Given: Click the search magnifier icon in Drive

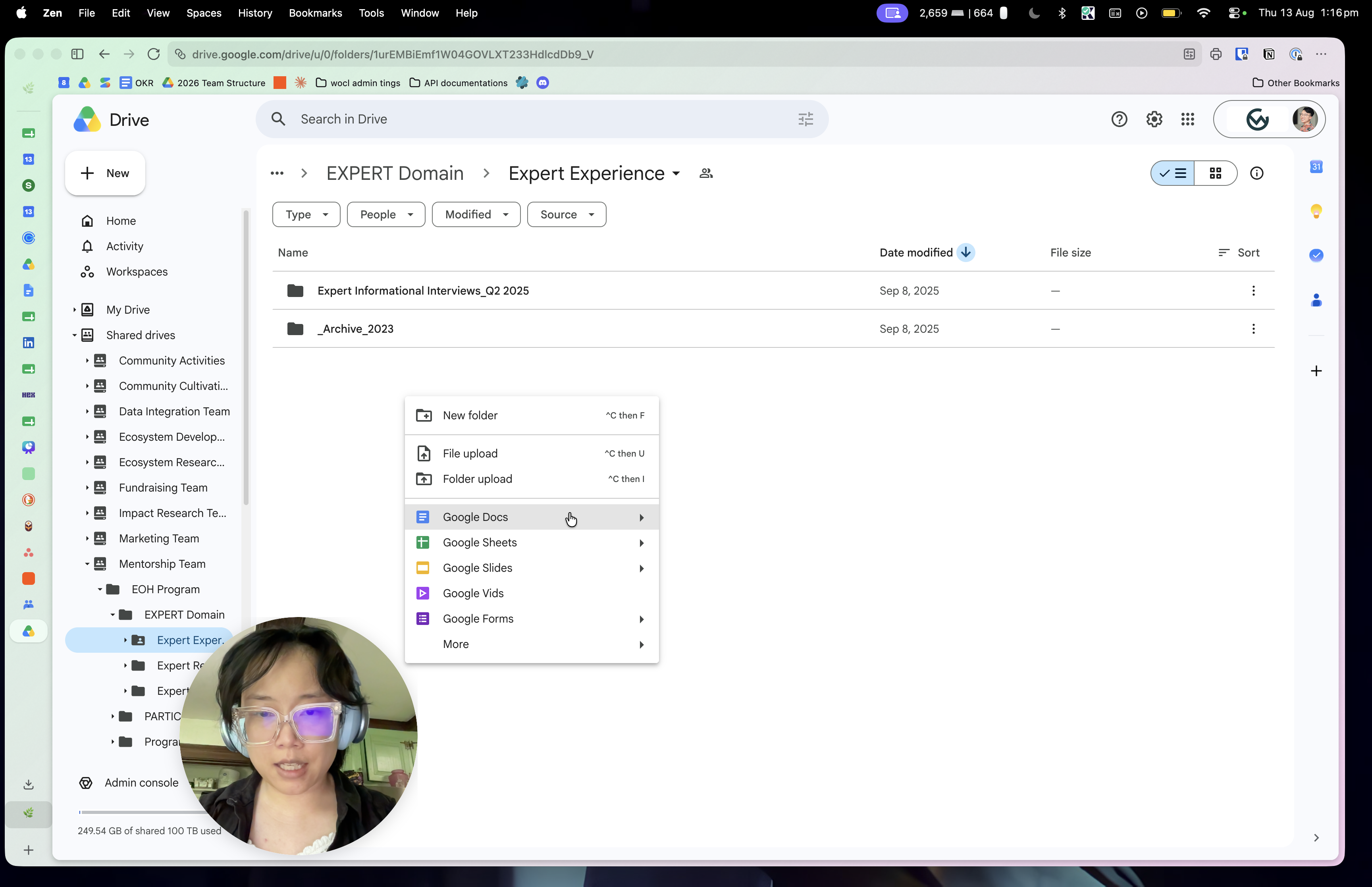Looking at the screenshot, I should (x=279, y=119).
